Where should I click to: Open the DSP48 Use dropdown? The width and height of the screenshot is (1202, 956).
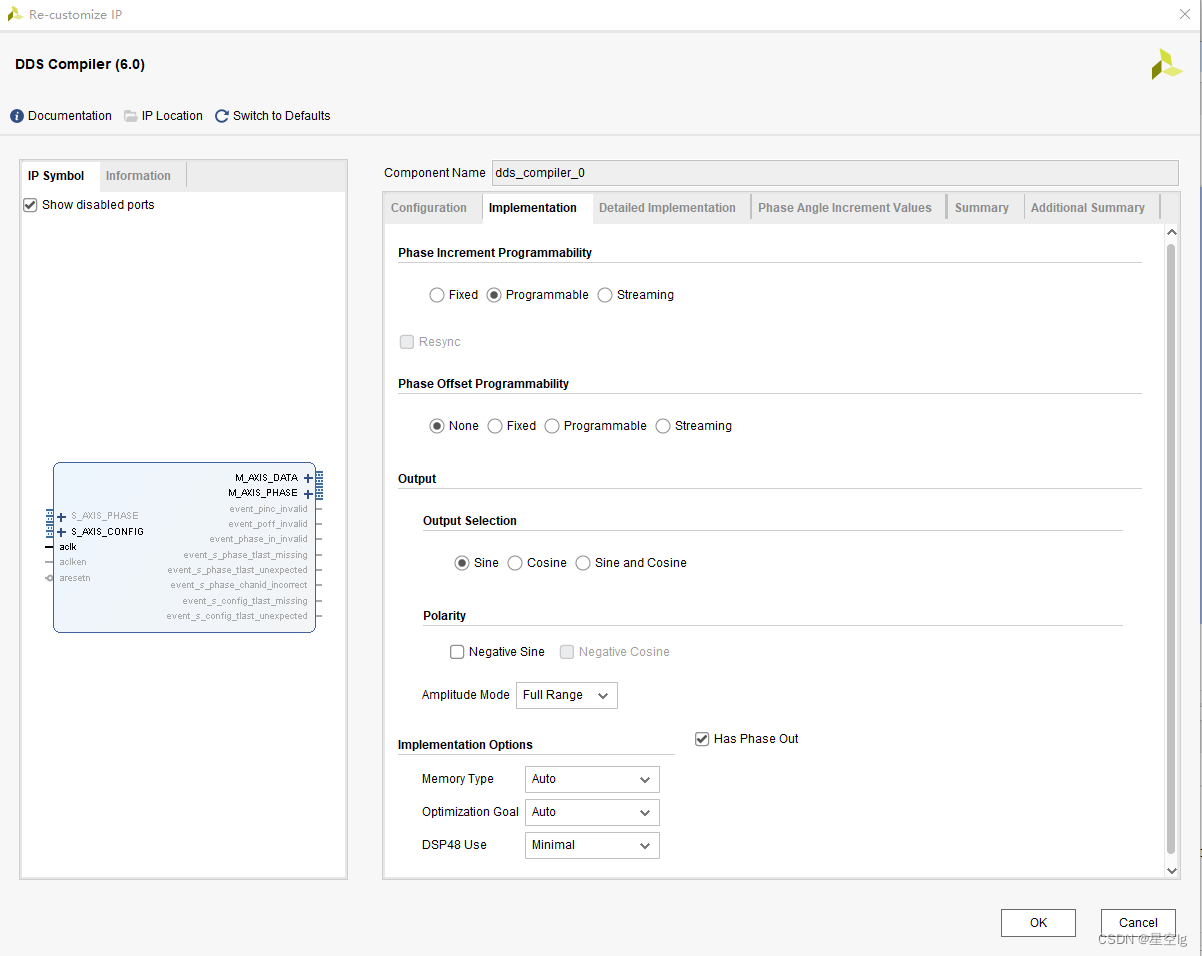click(x=592, y=845)
